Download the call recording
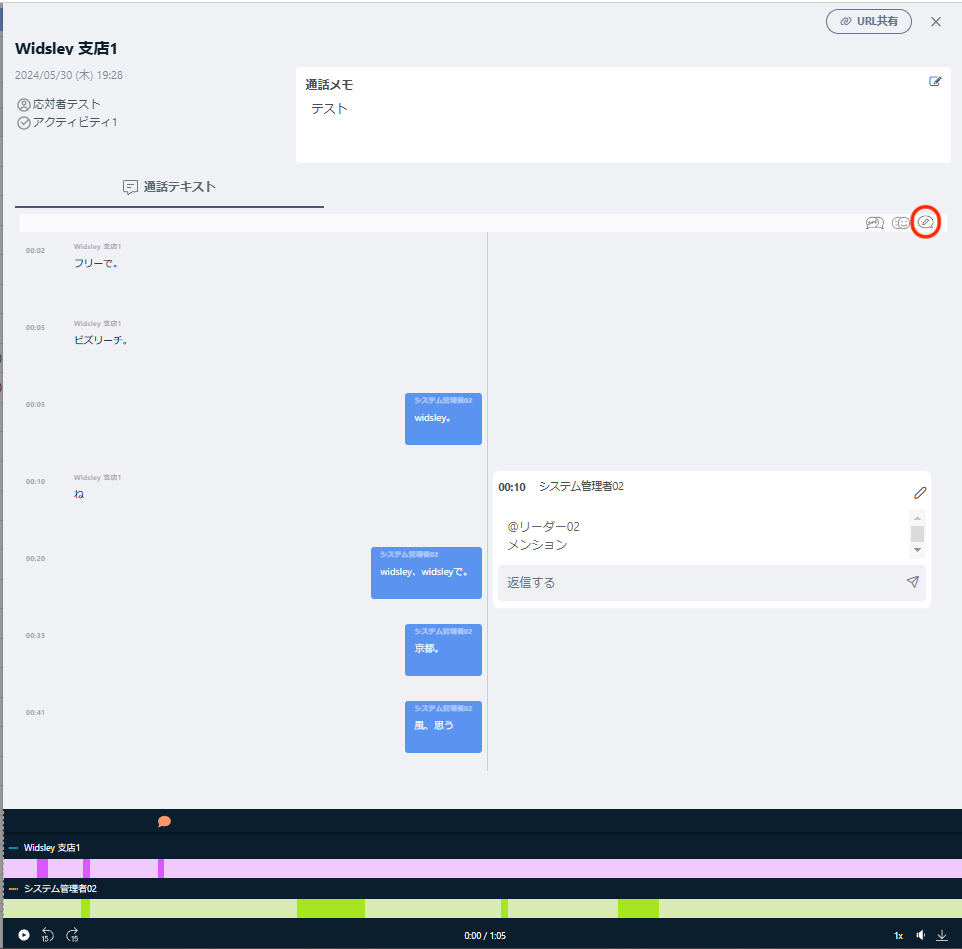 pos(941,935)
